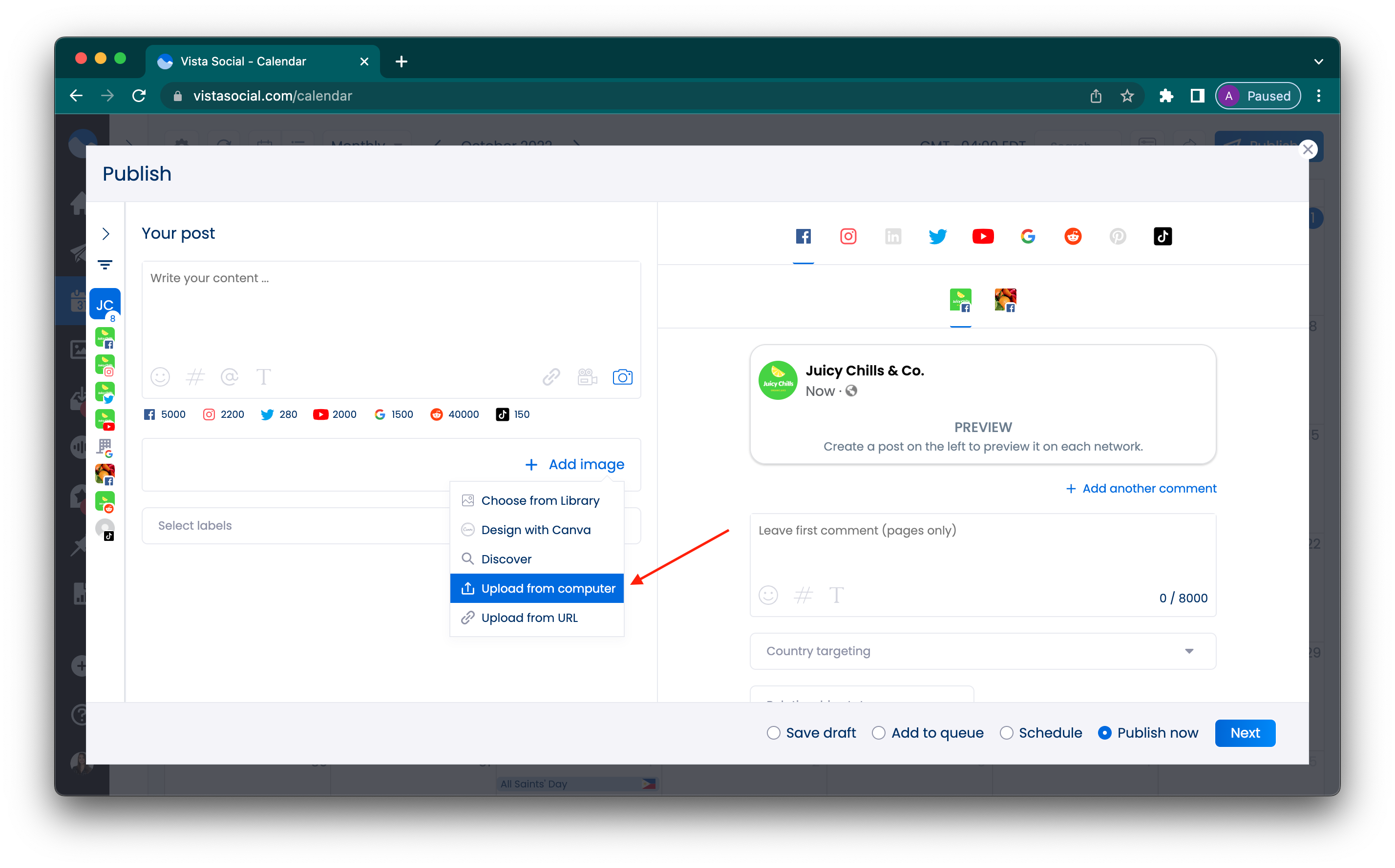
Task: Select Design with Canva option
Action: pyautogui.click(x=536, y=530)
